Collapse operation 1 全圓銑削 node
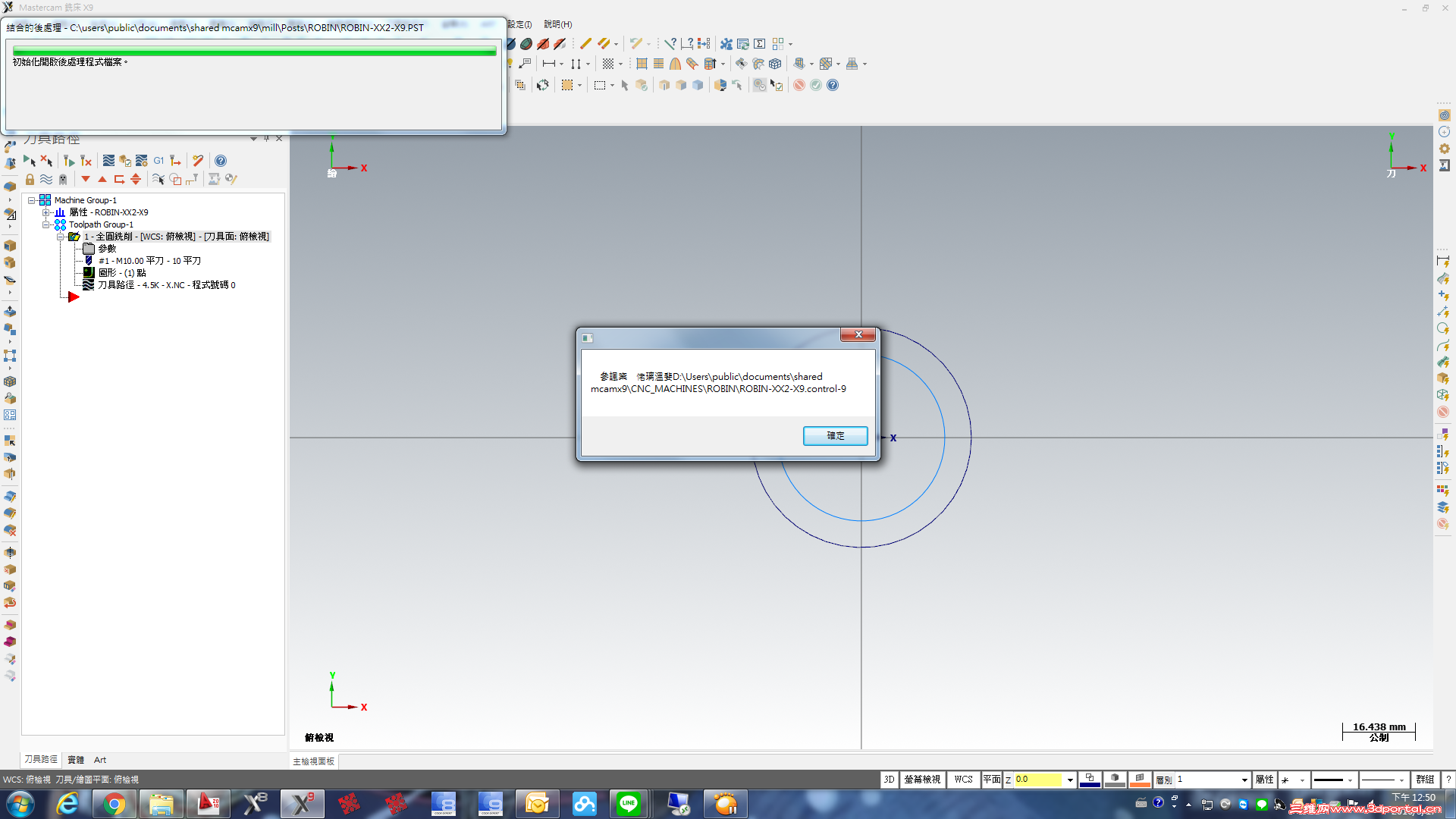1456x819 pixels. click(x=60, y=237)
